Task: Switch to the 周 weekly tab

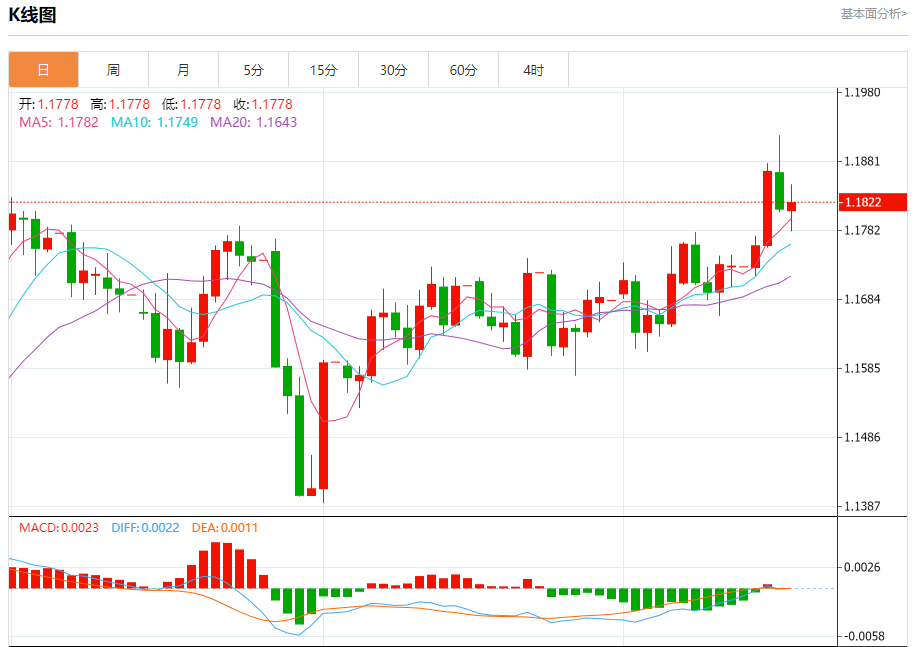Action: tap(113, 70)
